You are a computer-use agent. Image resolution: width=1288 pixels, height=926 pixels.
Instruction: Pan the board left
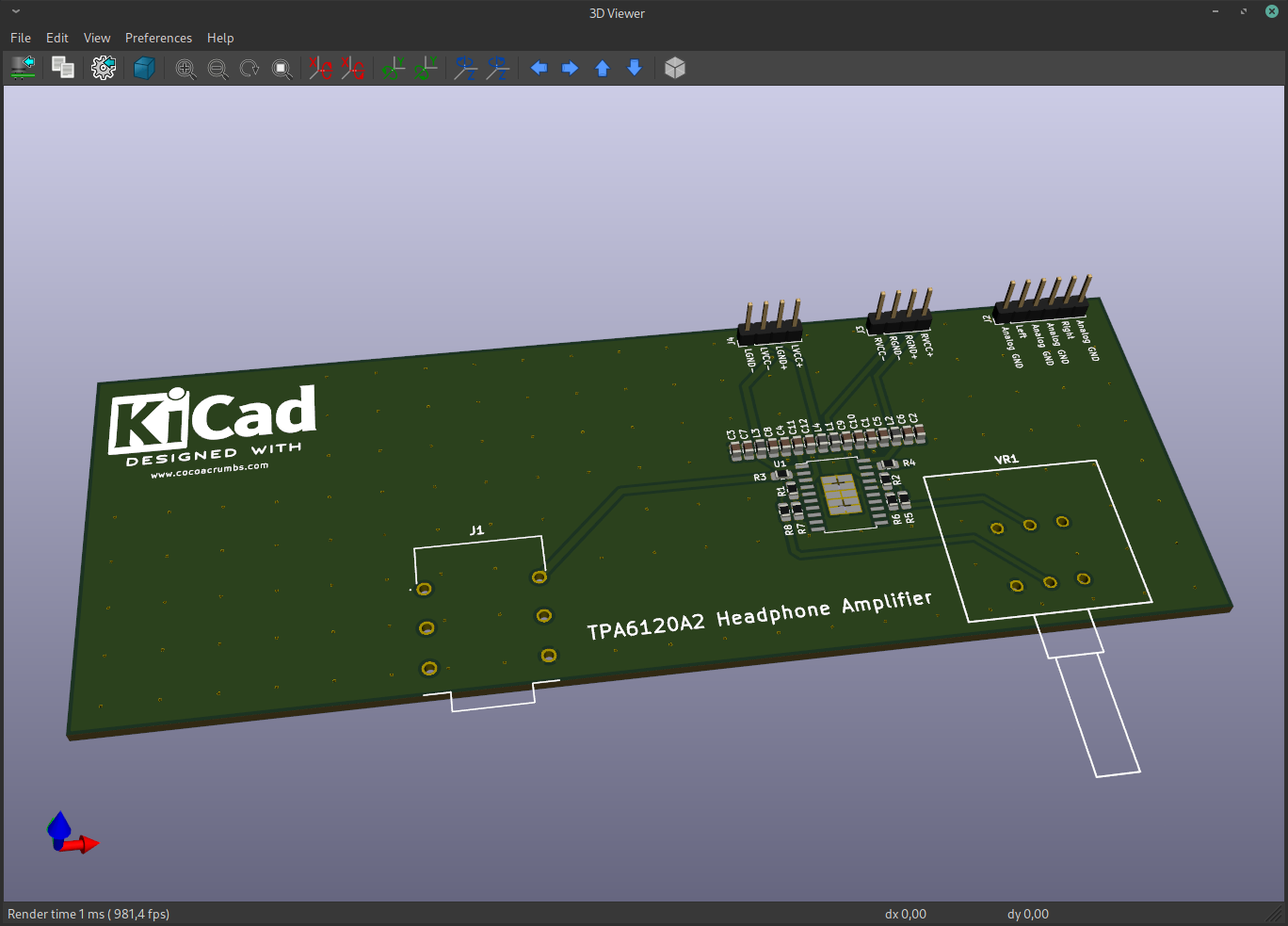(539, 68)
